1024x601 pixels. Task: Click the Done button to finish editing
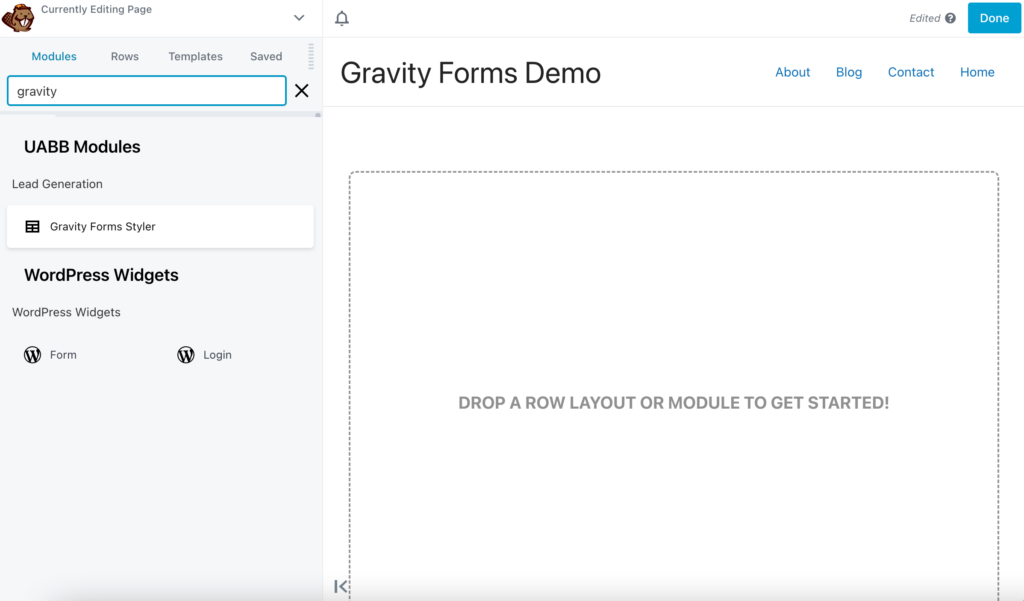(x=993, y=17)
